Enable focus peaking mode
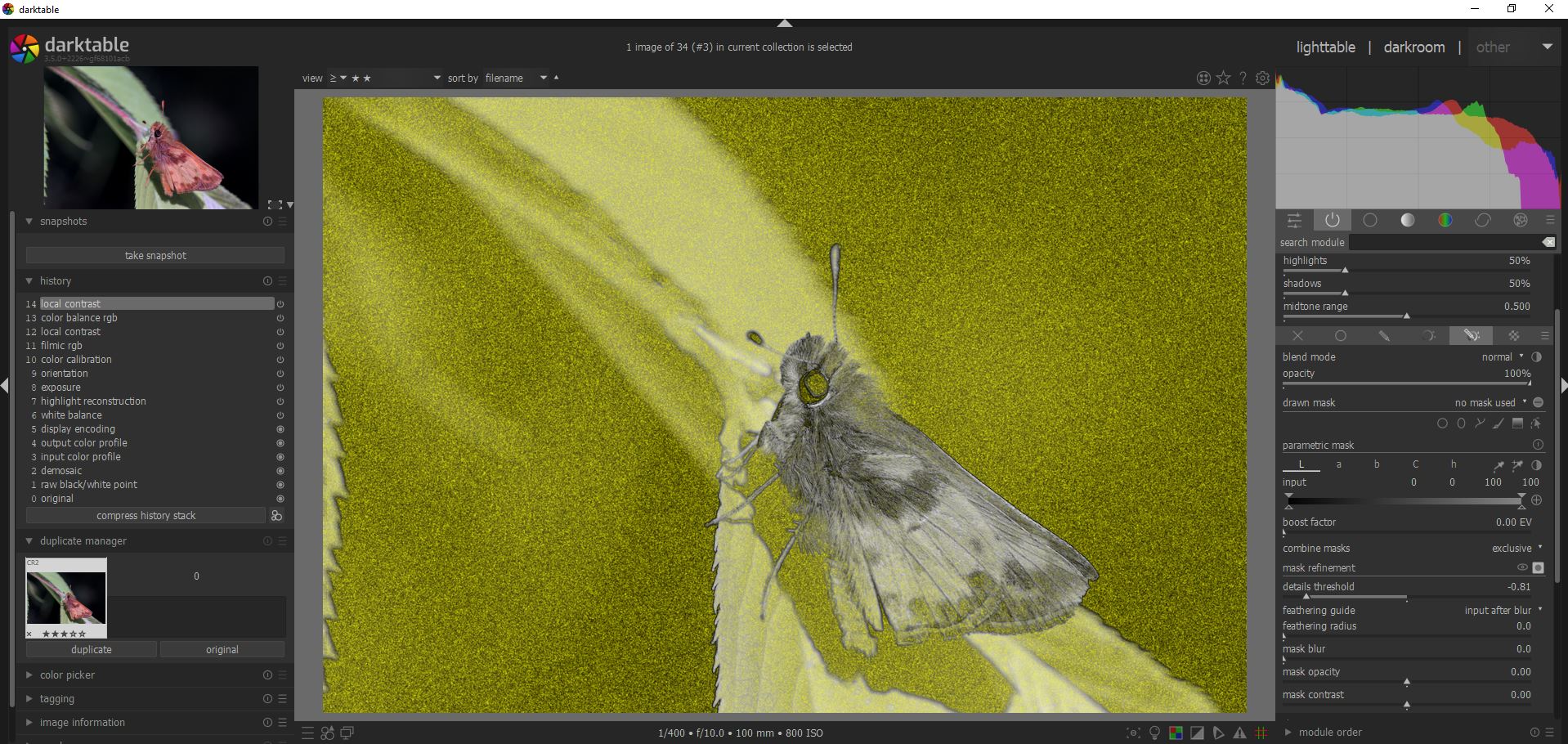Viewport: 1568px width, 744px height. pyautogui.click(x=1133, y=733)
